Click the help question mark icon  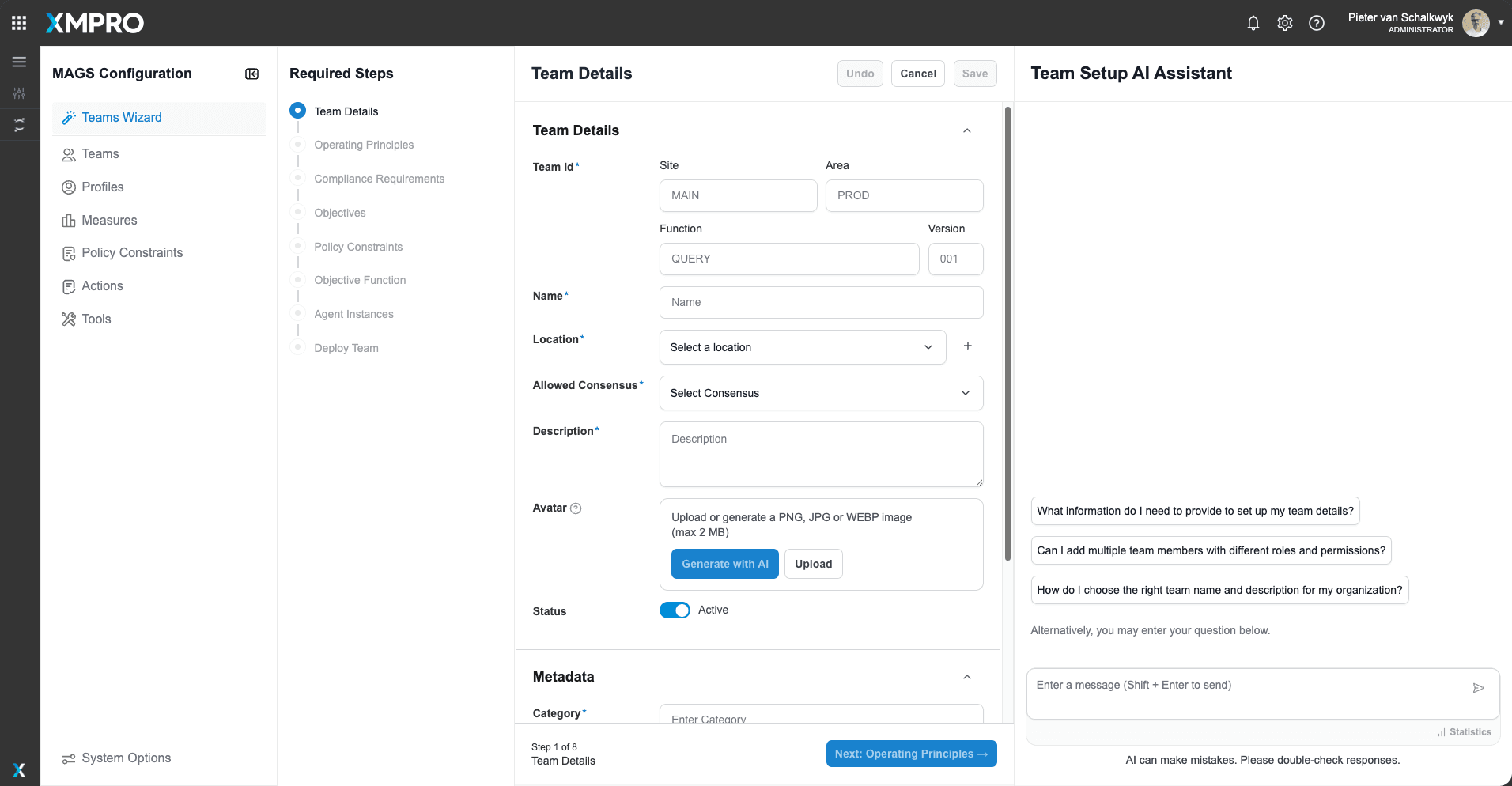[1317, 23]
